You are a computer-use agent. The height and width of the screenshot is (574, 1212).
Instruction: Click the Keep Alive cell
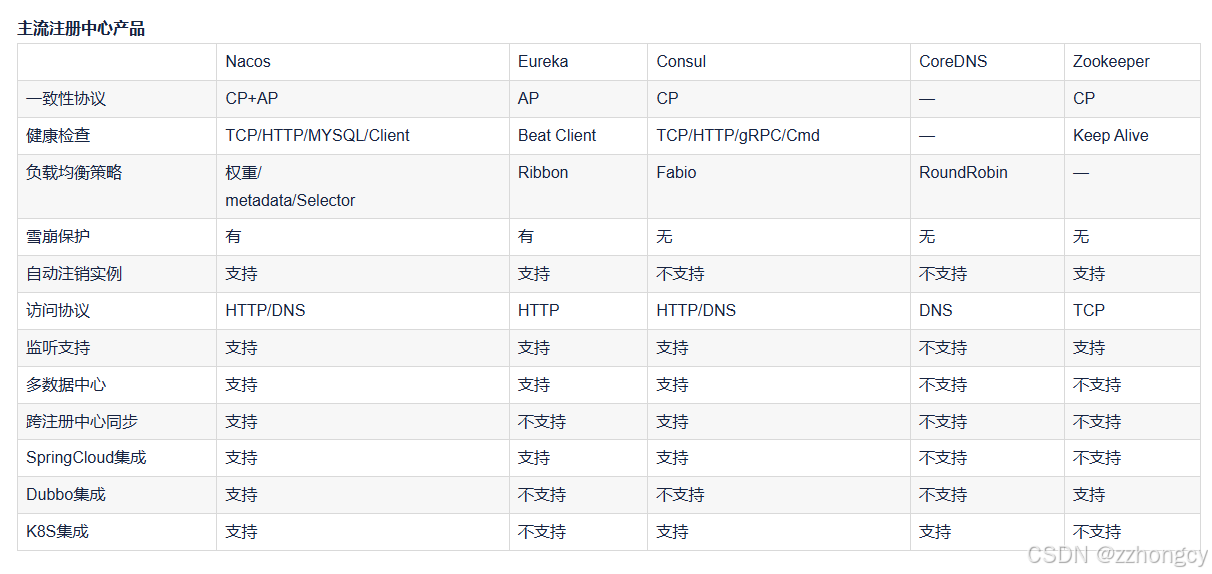click(1111, 136)
